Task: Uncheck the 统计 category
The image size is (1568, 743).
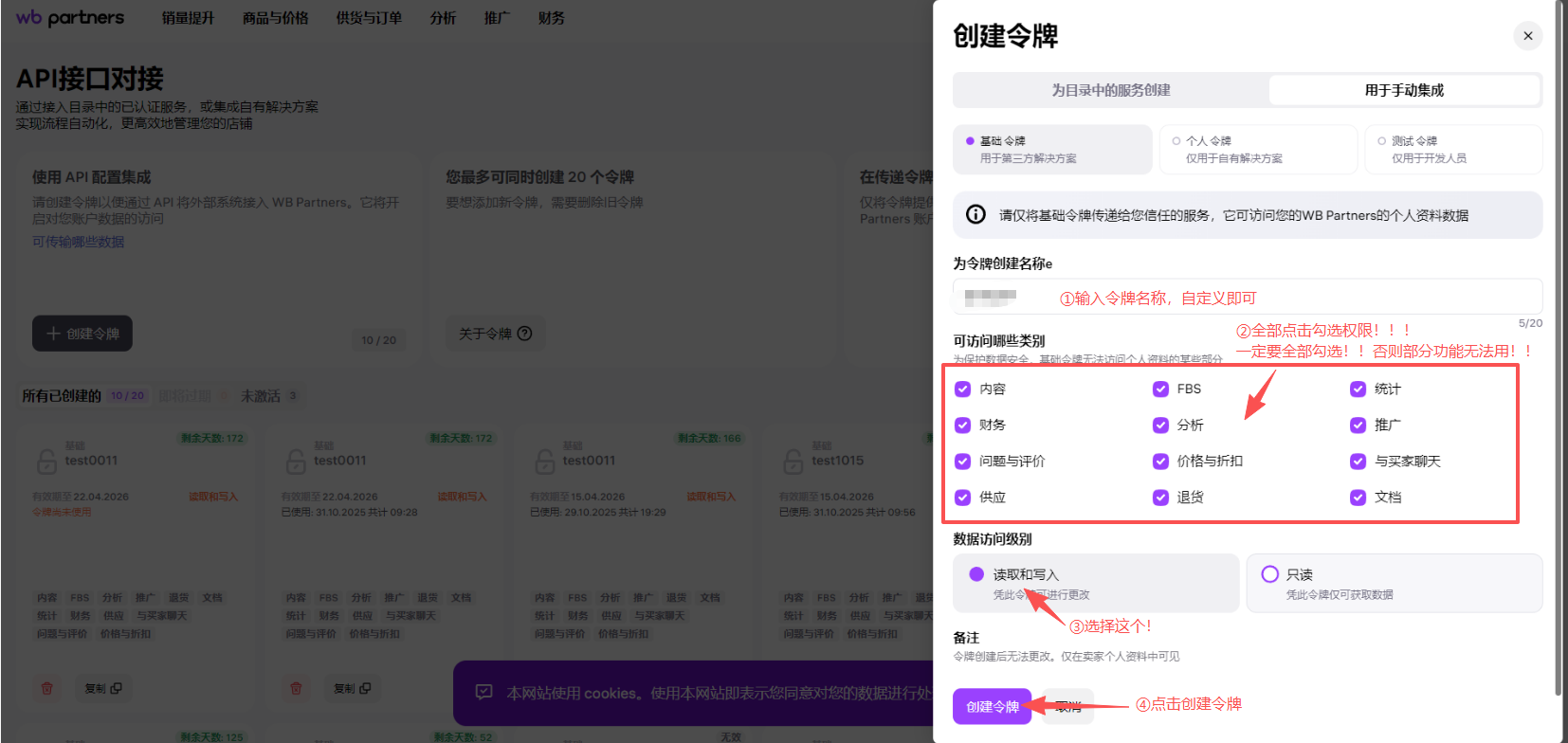Action: [x=1358, y=389]
